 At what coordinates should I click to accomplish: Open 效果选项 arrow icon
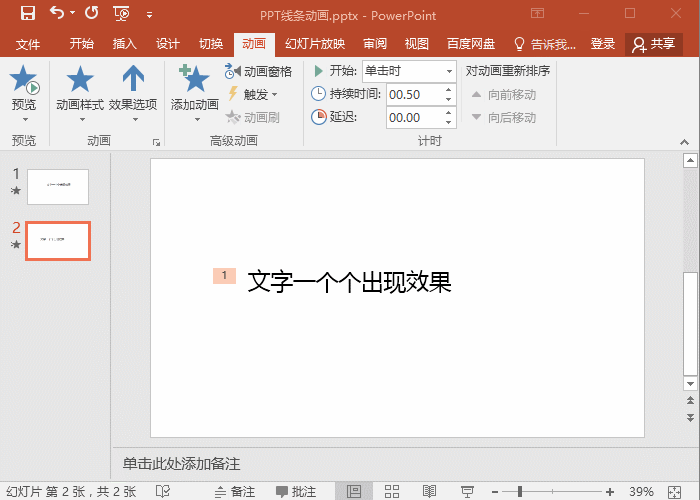133,78
